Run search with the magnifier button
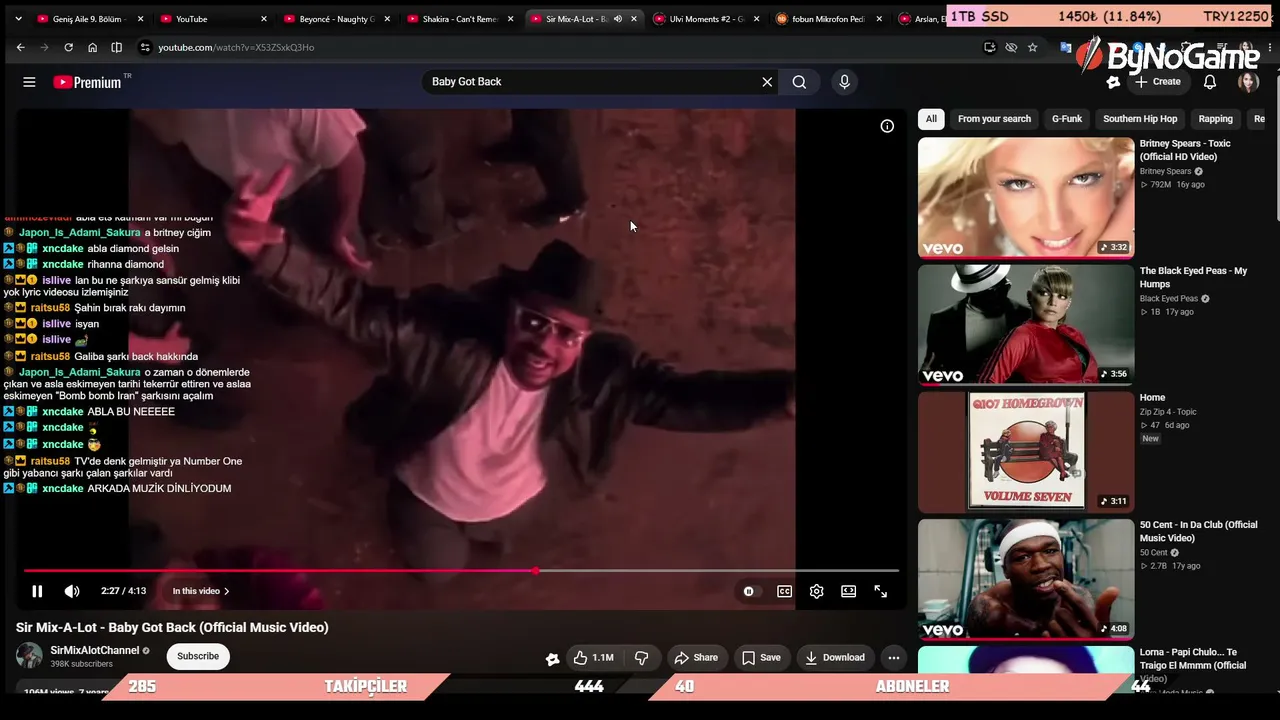This screenshot has width=1280, height=720. (799, 82)
